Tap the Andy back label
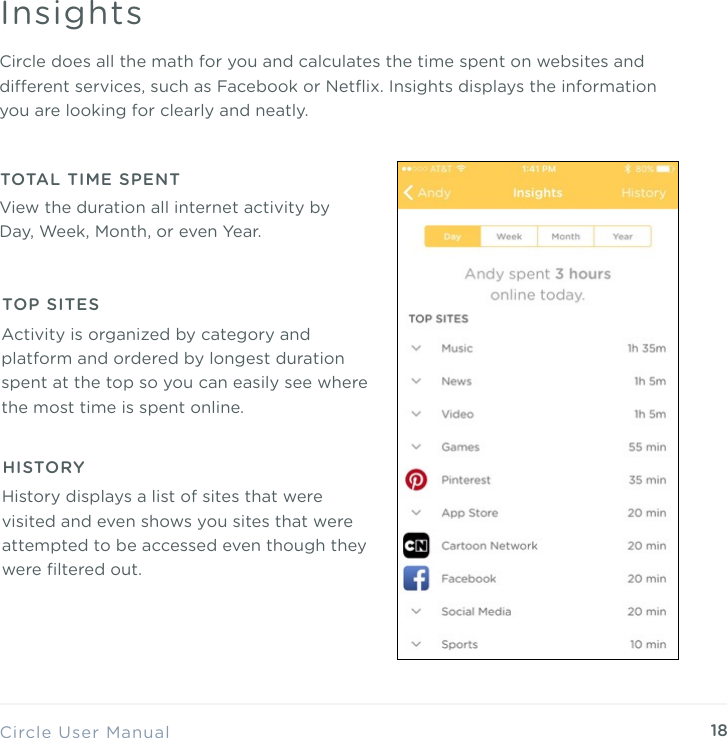 point(434,193)
